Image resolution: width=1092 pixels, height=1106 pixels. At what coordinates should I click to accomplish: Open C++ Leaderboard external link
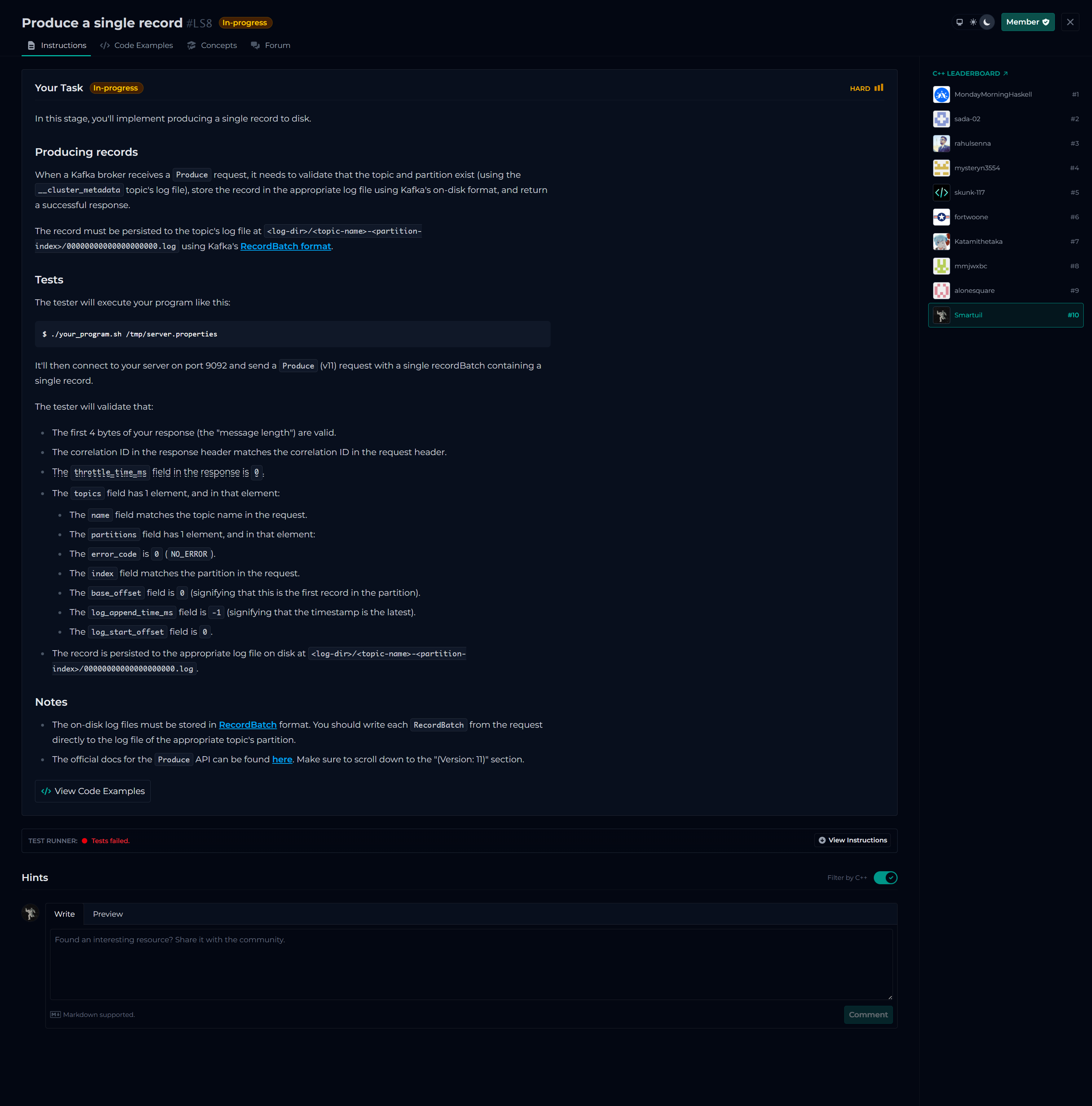coord(969,73)
